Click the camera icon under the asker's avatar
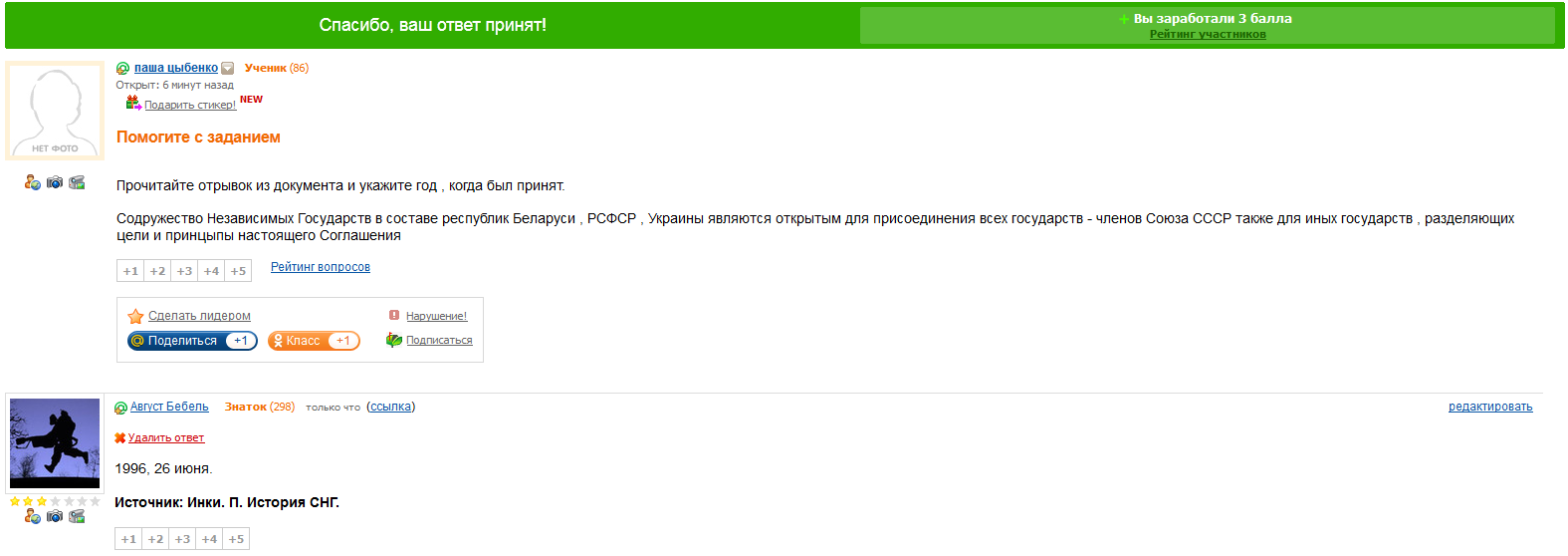 55,182
